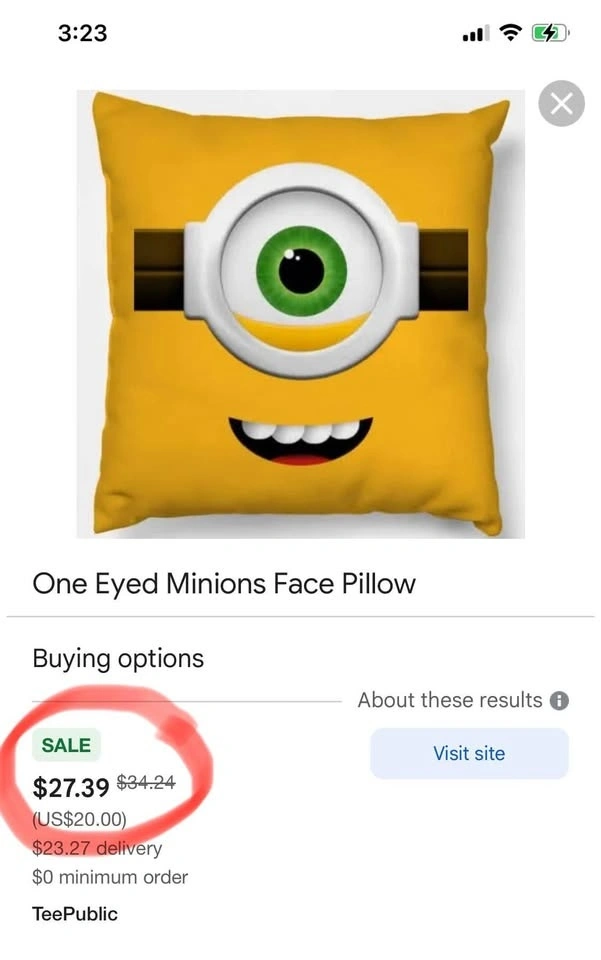
Task: Tap the green SALE badge
Action: click(x=66, y=745)
